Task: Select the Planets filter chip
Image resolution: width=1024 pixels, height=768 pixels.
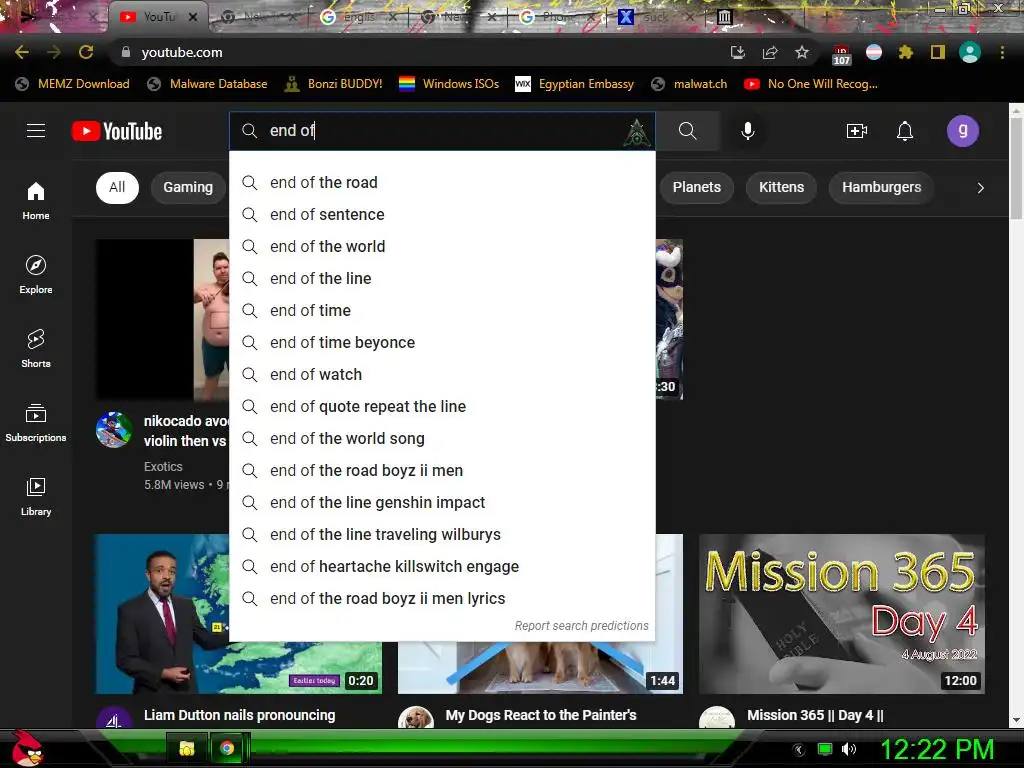Action: [696, 187]
